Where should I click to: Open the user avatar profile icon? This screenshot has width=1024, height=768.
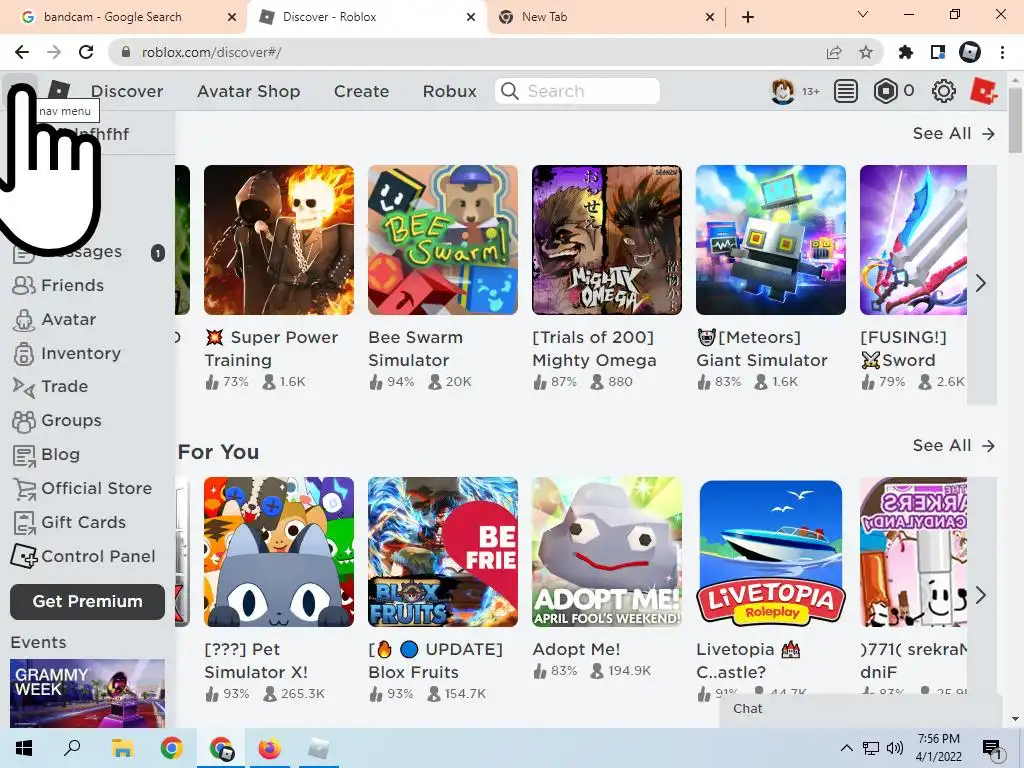tap(782, 91)
